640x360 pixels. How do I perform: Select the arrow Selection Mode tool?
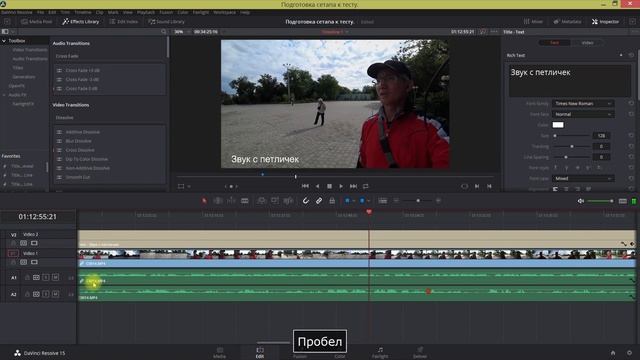[204, 201]
